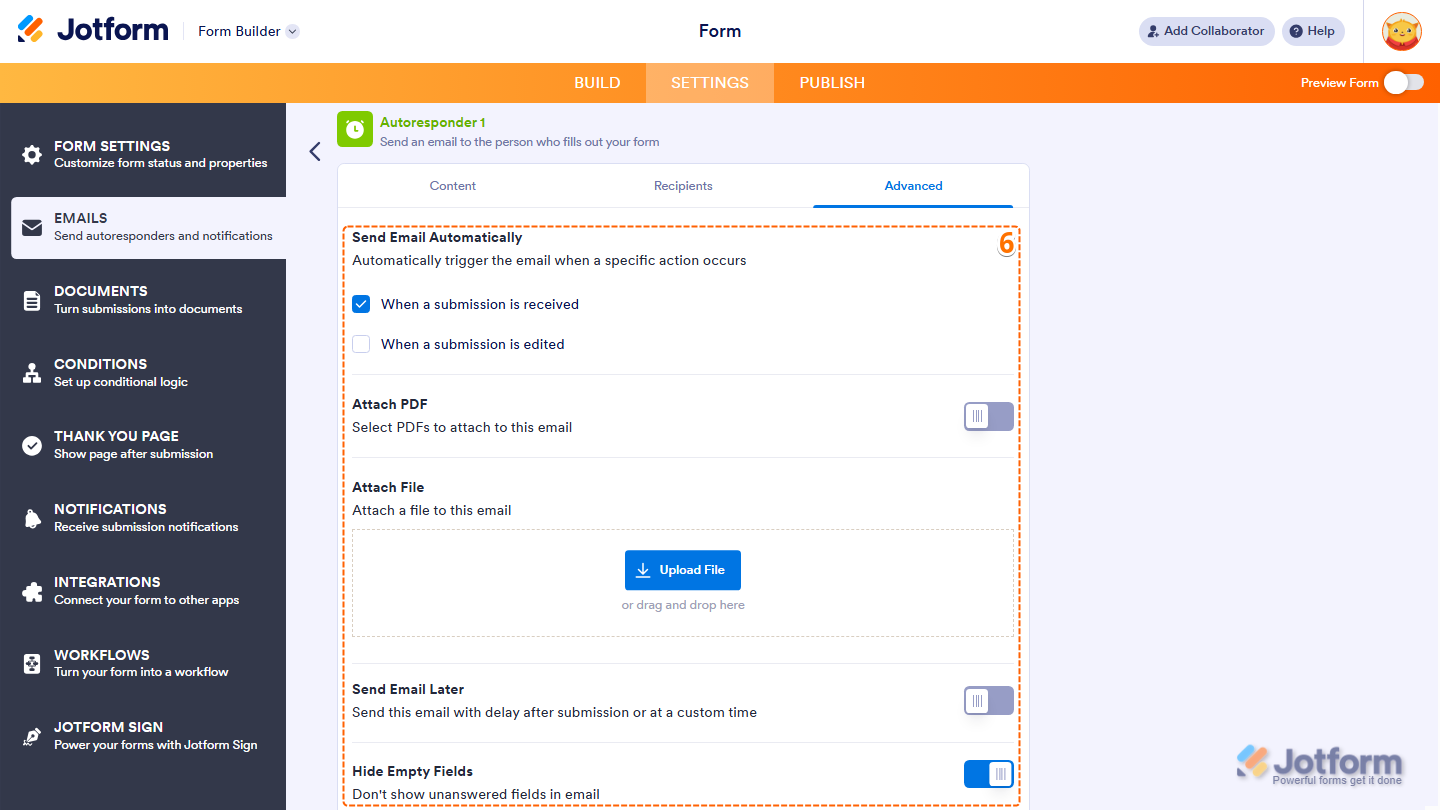1440x810 pixels.
Task: Disable the Hide Empty Fields toggle
Action: click(988, 773)
